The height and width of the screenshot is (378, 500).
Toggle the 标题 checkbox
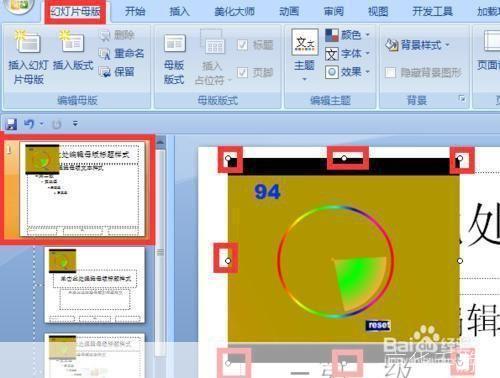coord(242,45)
